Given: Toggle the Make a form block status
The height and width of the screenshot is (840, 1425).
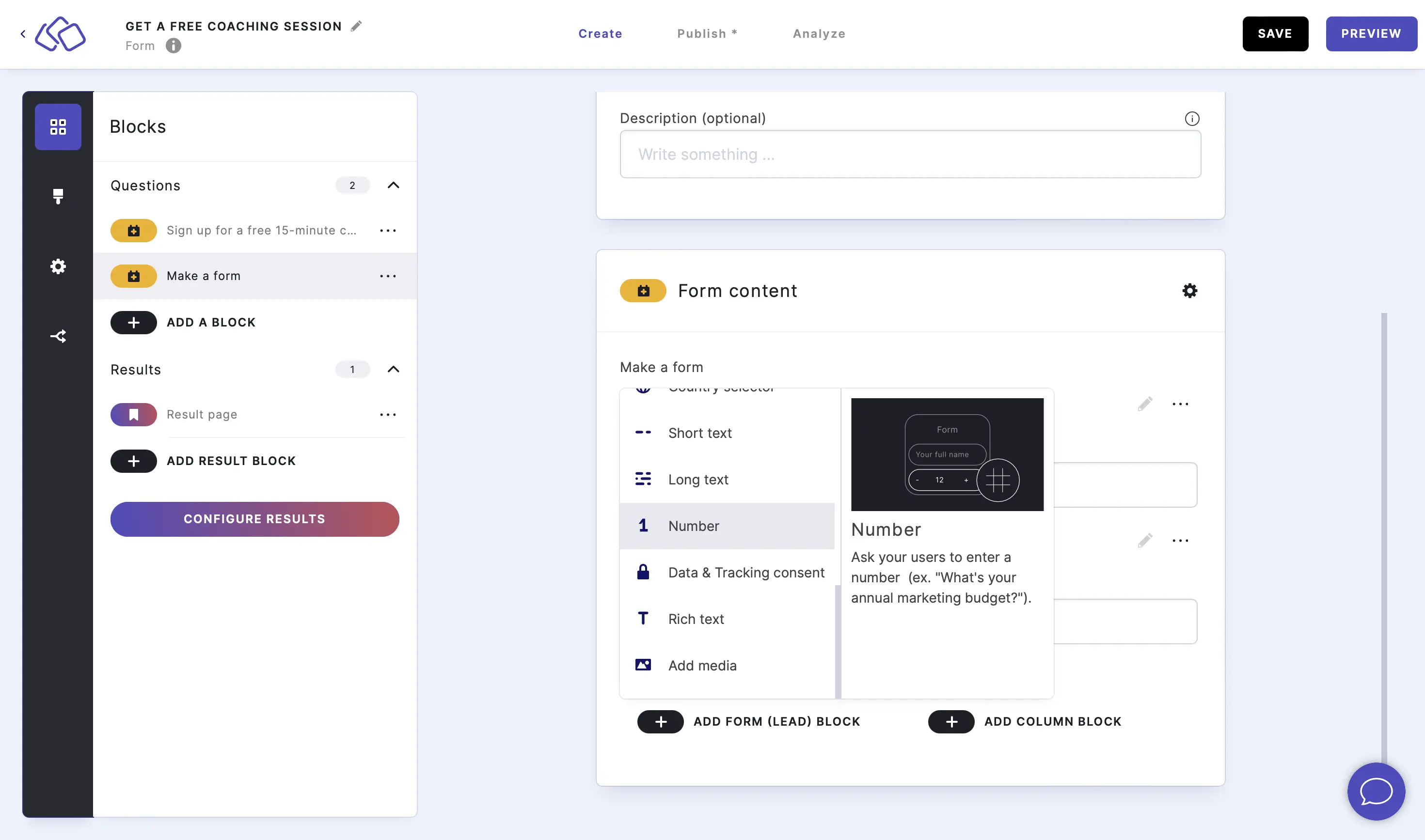Looking at the screenshot, I should [134, 276].
